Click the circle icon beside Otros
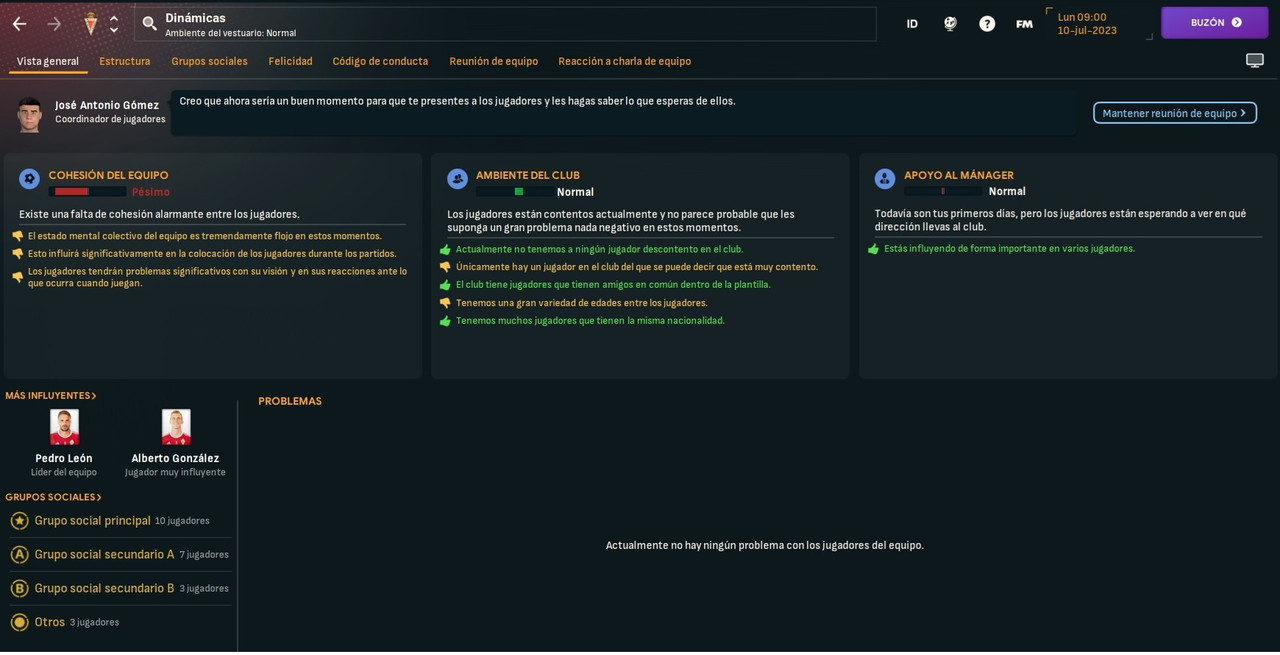The image size is (1280, 655). pos(19,622)
